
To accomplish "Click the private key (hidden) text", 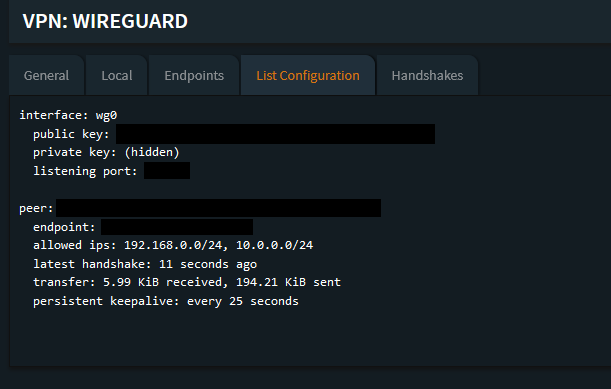I will 106,152.
